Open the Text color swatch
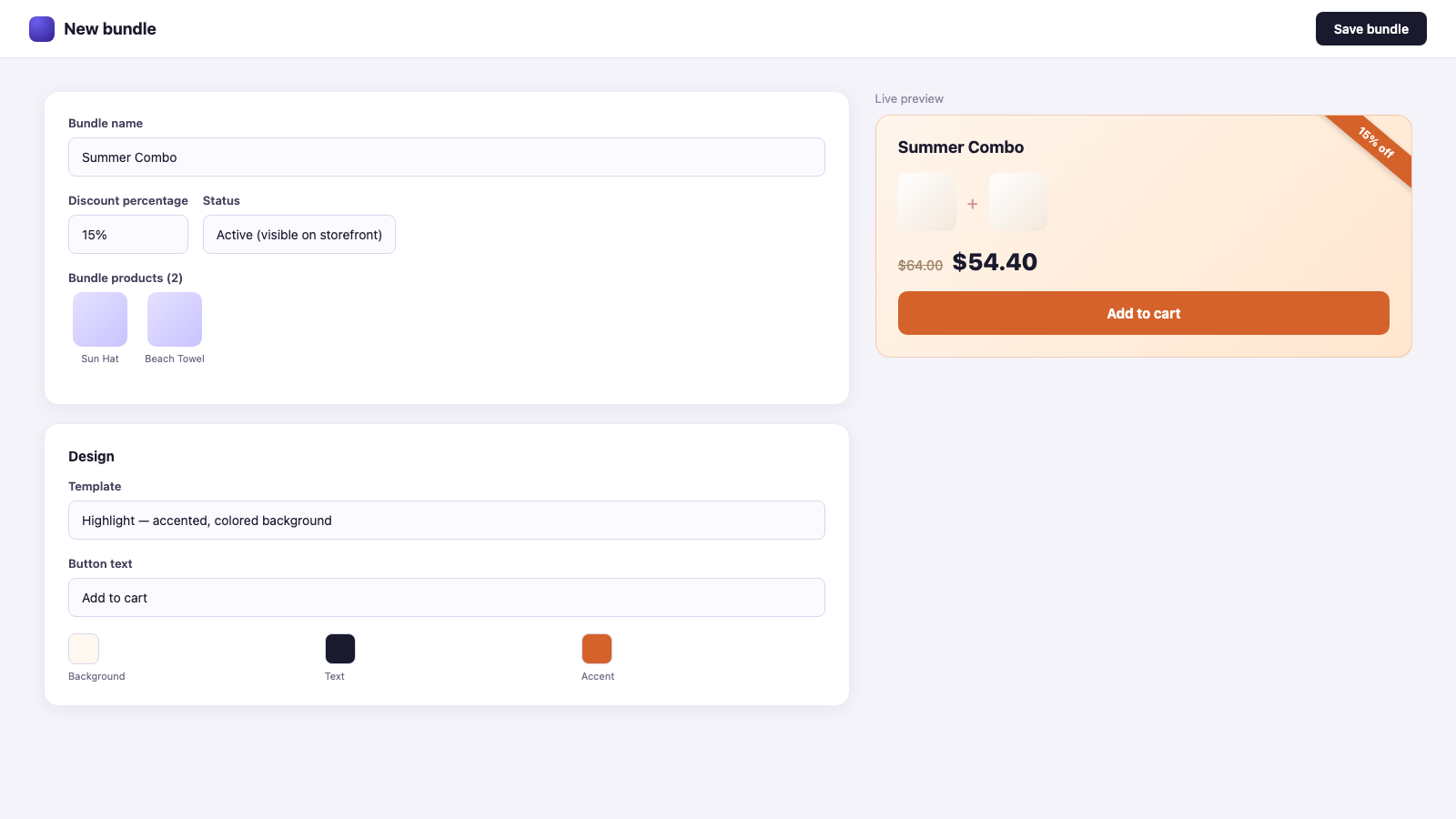The image size is (1456, 819). tap(340, 649)
